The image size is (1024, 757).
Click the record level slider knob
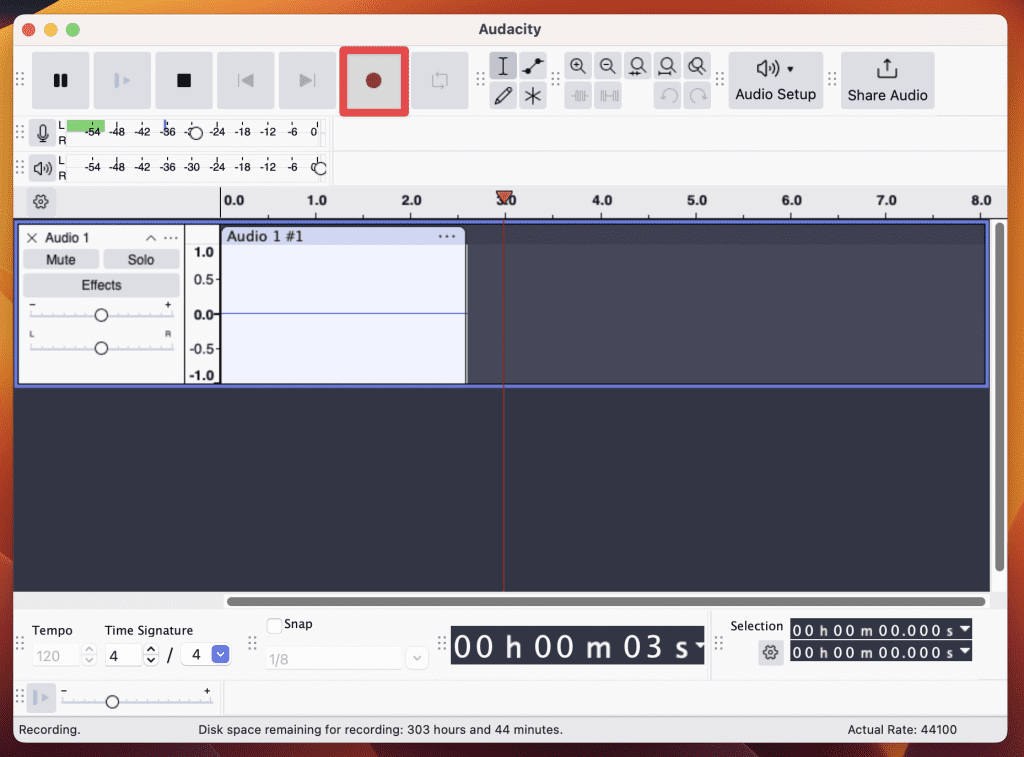(x=195, y=133)
